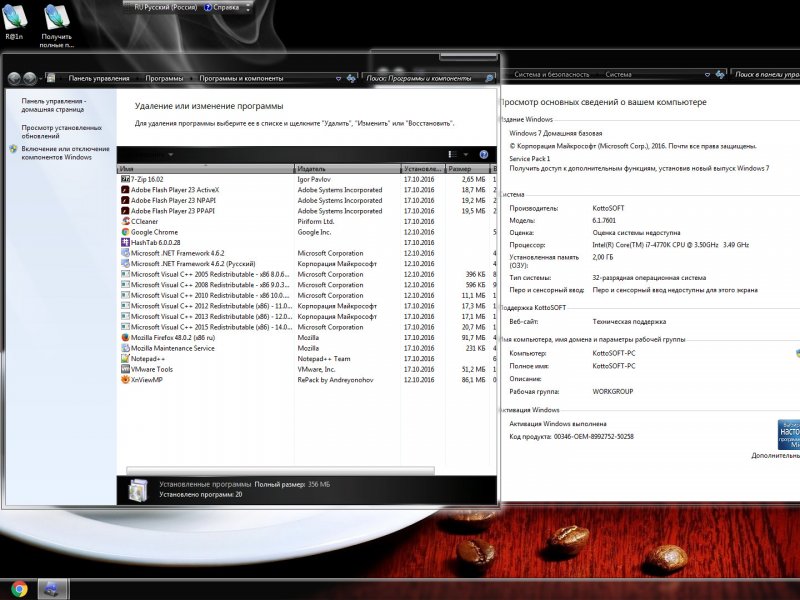
Task: Sort the list by the Издатель column
Action: 348,168
